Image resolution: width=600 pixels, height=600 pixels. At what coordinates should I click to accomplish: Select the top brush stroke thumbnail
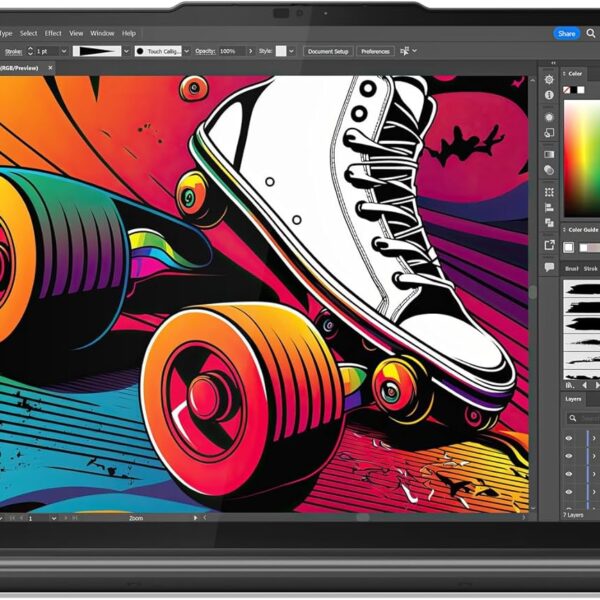582,288
